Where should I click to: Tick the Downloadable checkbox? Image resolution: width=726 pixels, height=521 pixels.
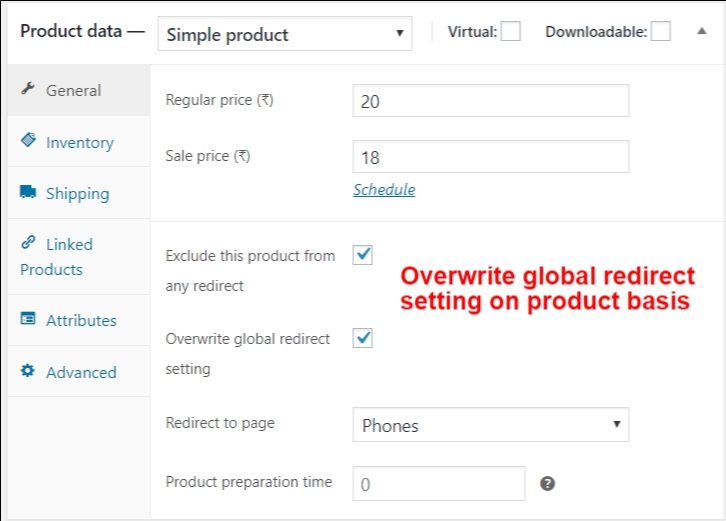coord(661,32)
